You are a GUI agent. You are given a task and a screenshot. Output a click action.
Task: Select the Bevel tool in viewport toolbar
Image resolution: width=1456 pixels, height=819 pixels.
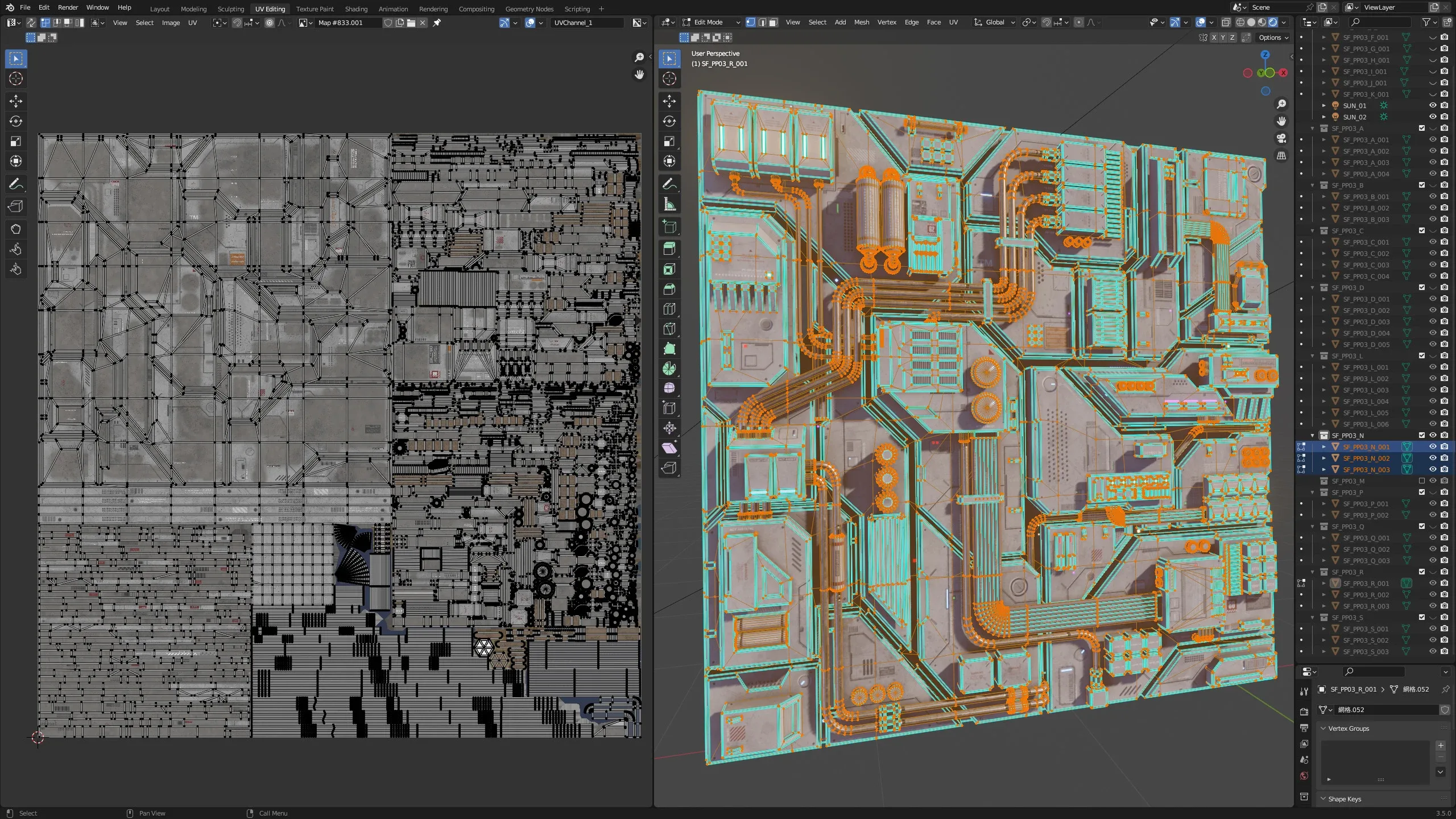pos(669,289)
